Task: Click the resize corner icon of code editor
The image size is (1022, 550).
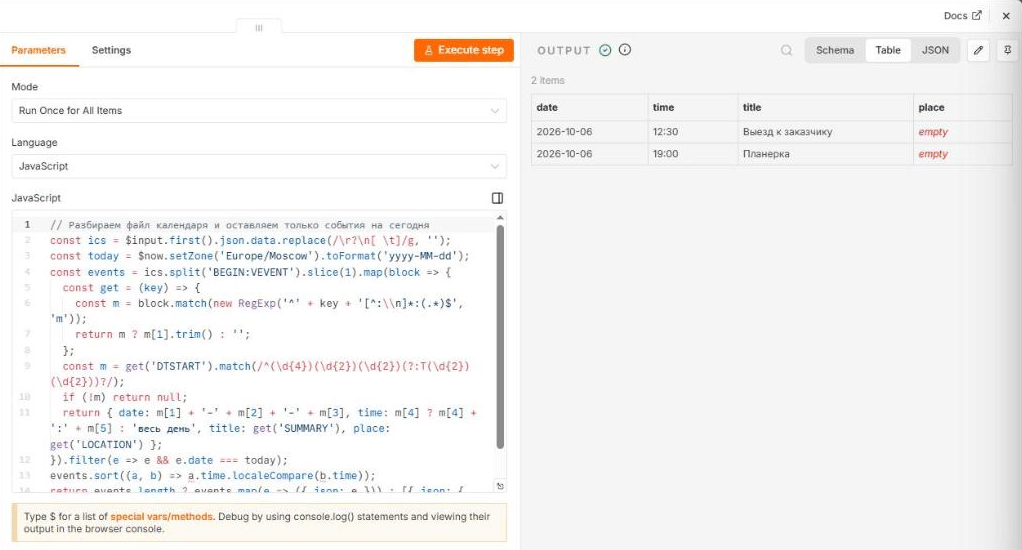Action: (500, 486)
